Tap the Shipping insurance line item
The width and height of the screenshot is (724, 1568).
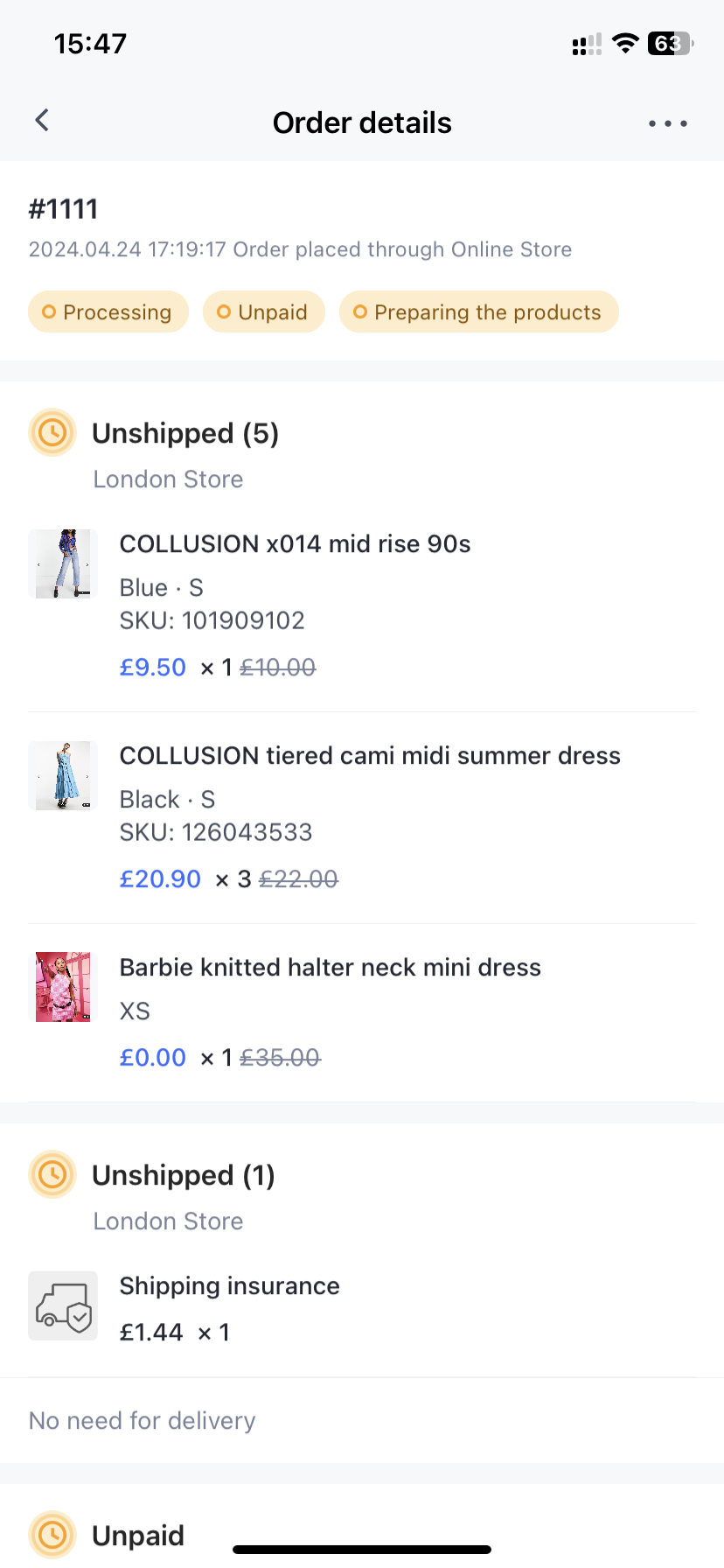(229, 1286)
